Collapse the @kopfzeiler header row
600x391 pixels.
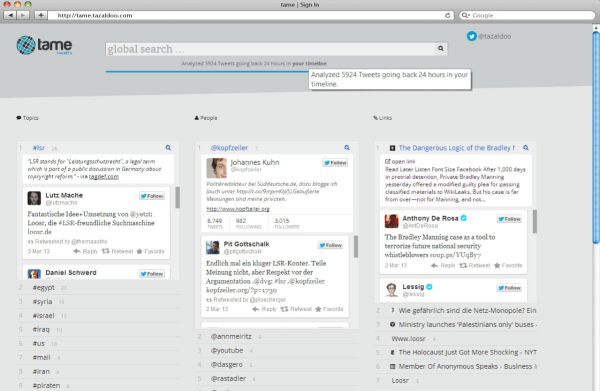click(277, 148)
